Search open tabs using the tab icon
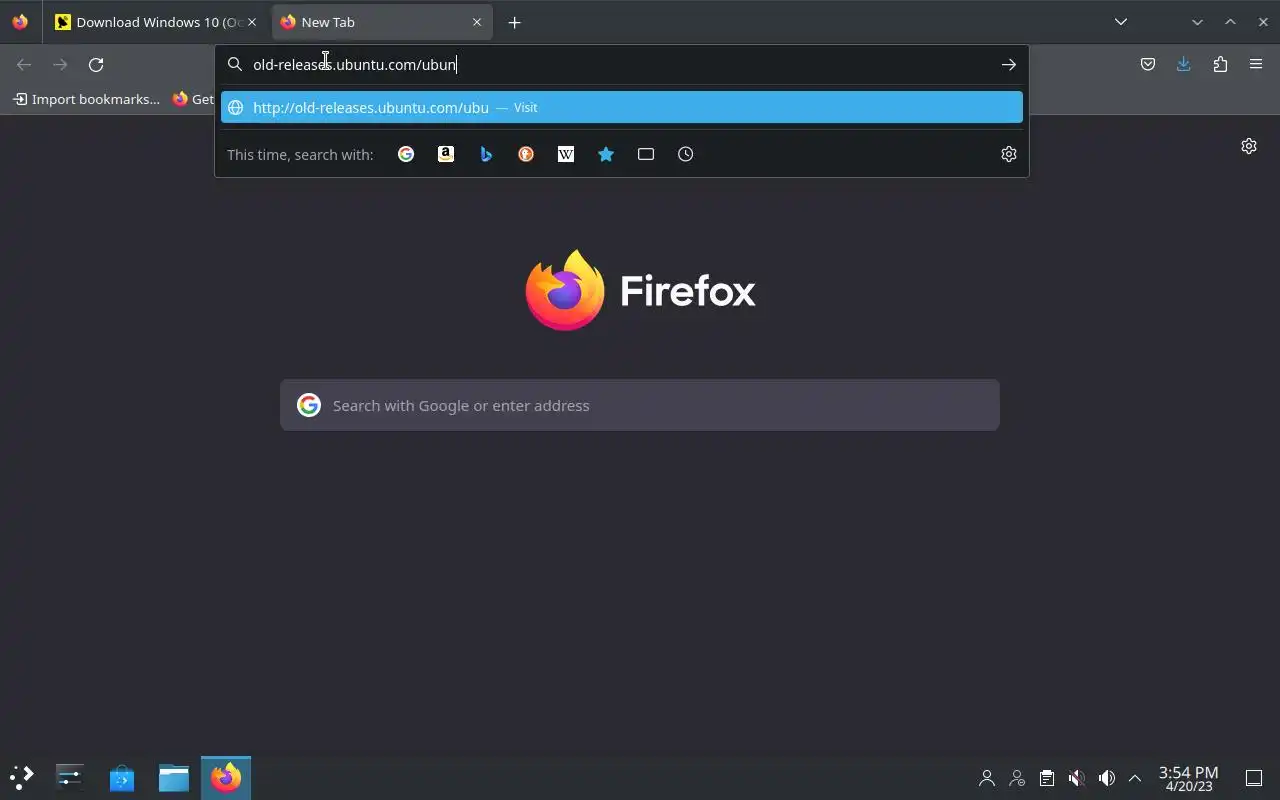Screen dimensions: 1280x800 point(646,154)
